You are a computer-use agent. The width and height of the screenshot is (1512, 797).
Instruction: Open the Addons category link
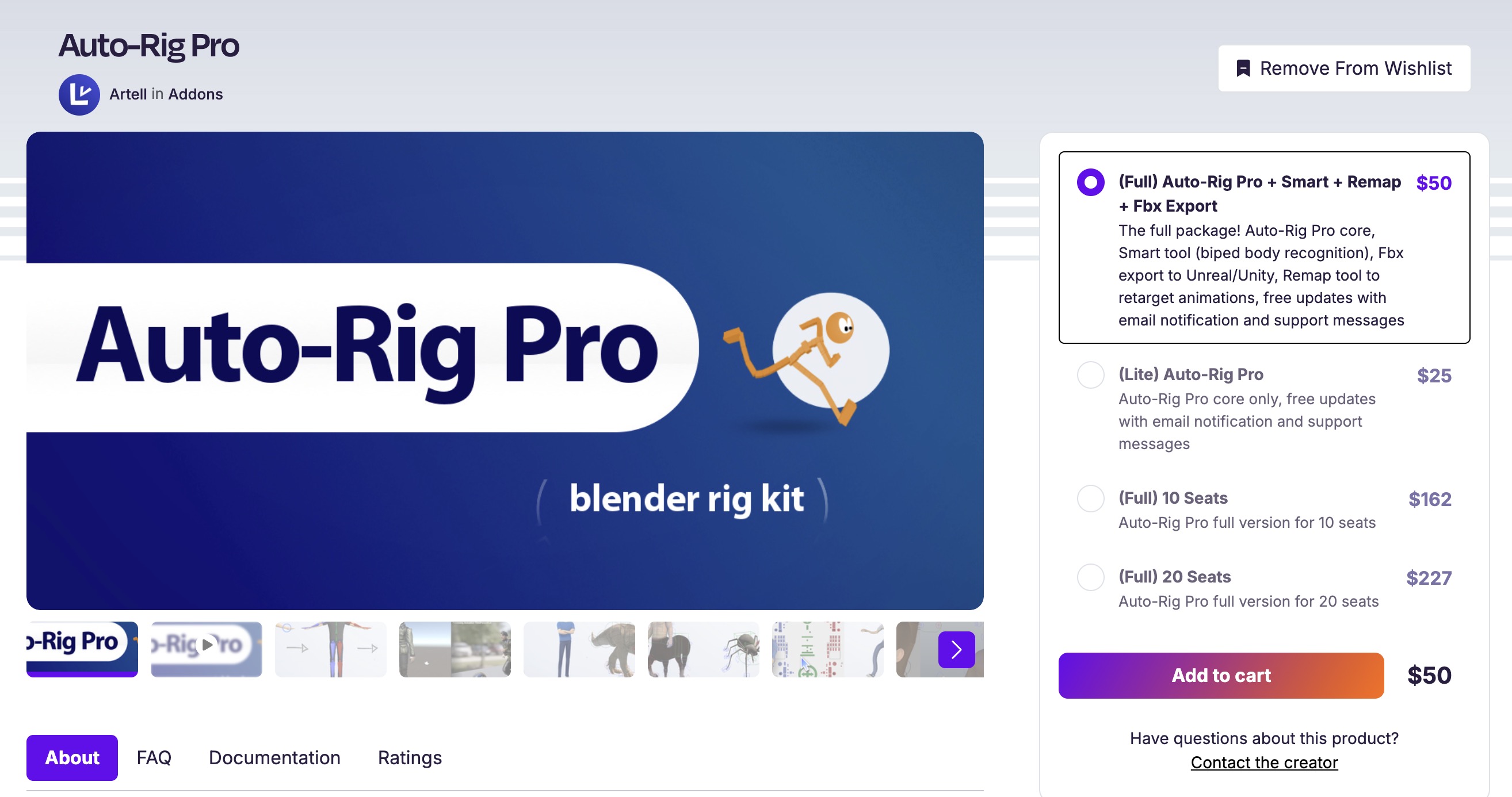click(196, 94)
